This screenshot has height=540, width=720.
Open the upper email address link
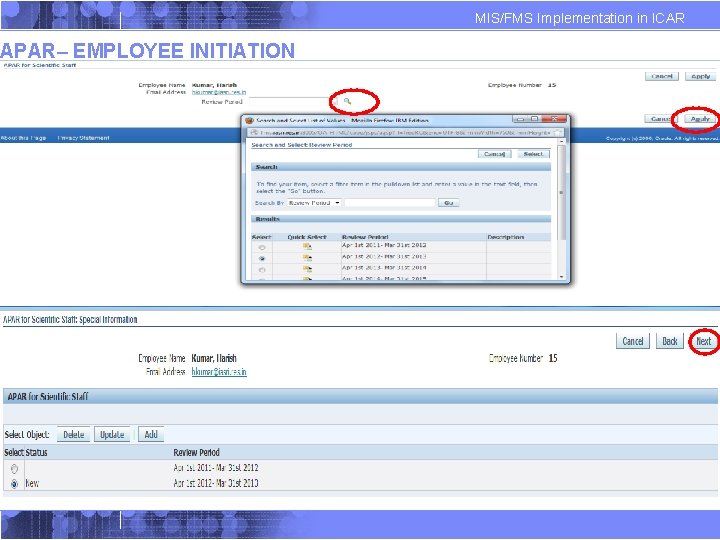coord(219,92)
